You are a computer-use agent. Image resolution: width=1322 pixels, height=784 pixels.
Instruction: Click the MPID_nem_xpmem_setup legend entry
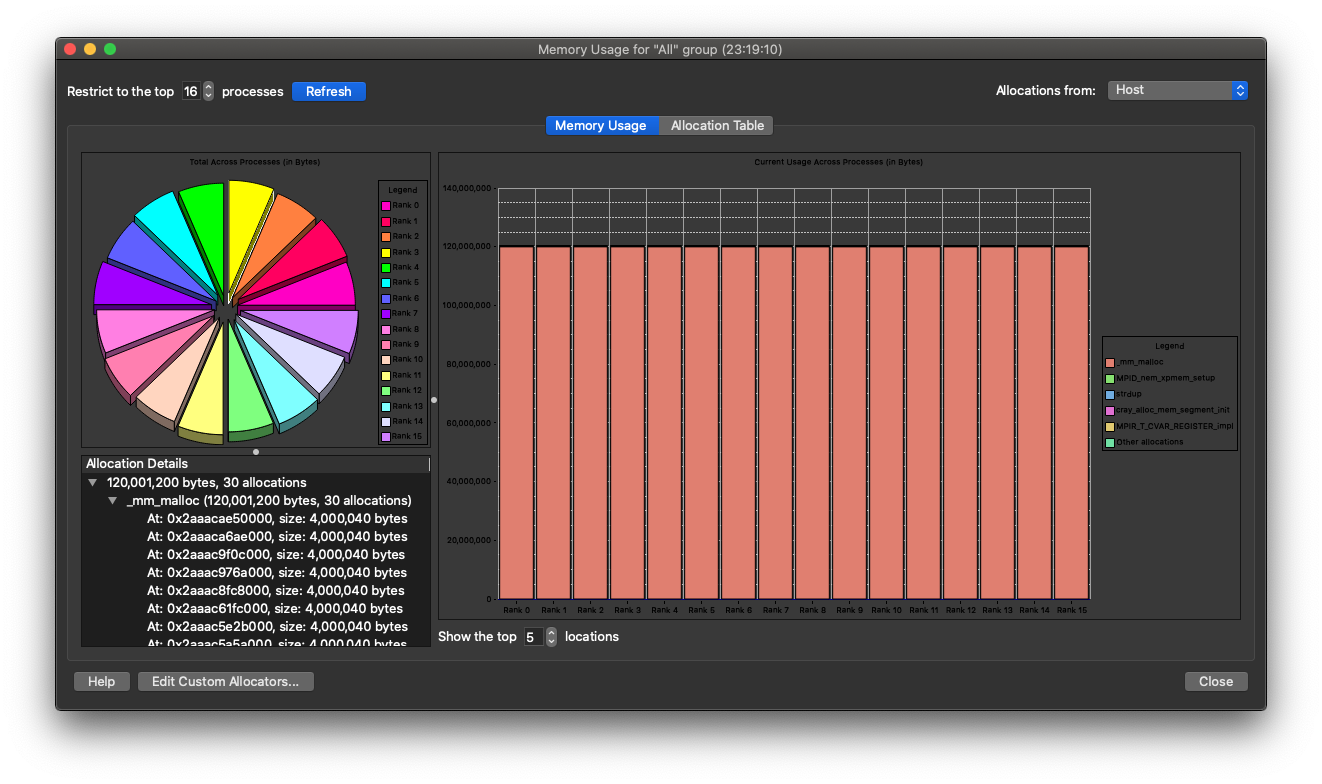pyautogui.click(x=1112, y=378)
